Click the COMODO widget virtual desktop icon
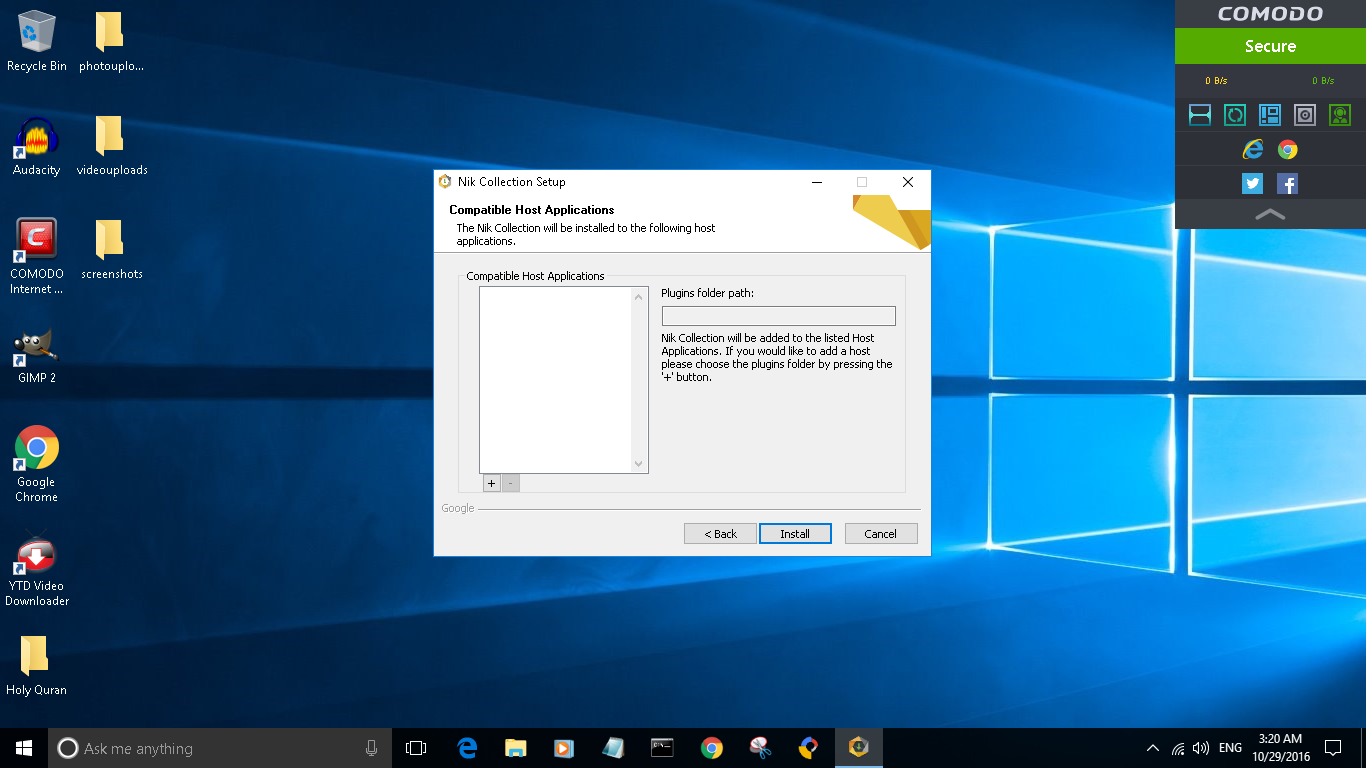The image size is (1366, 768). click(x=1270, y=115)
